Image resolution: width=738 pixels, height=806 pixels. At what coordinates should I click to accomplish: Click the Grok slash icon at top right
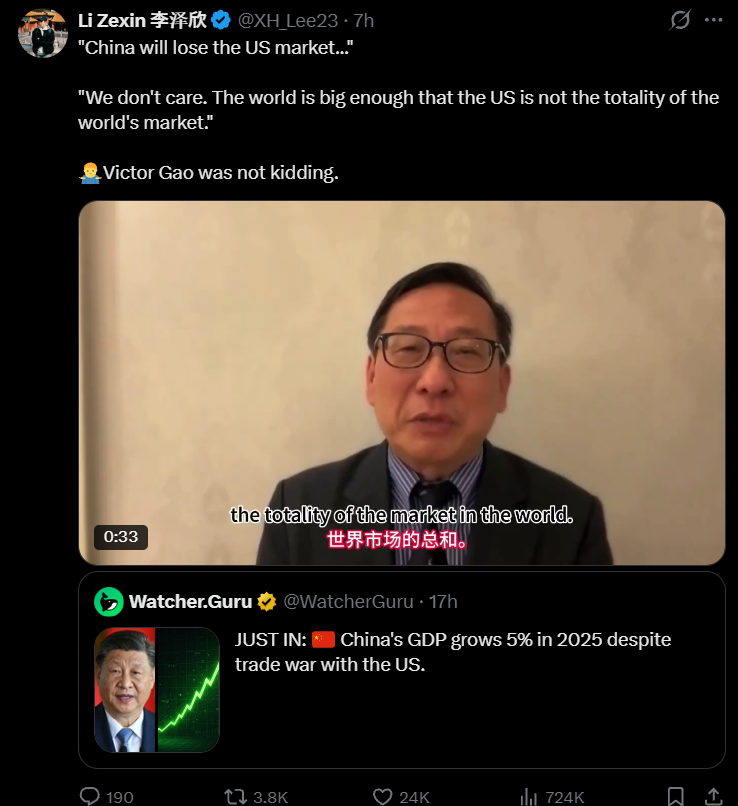point(679,20)
